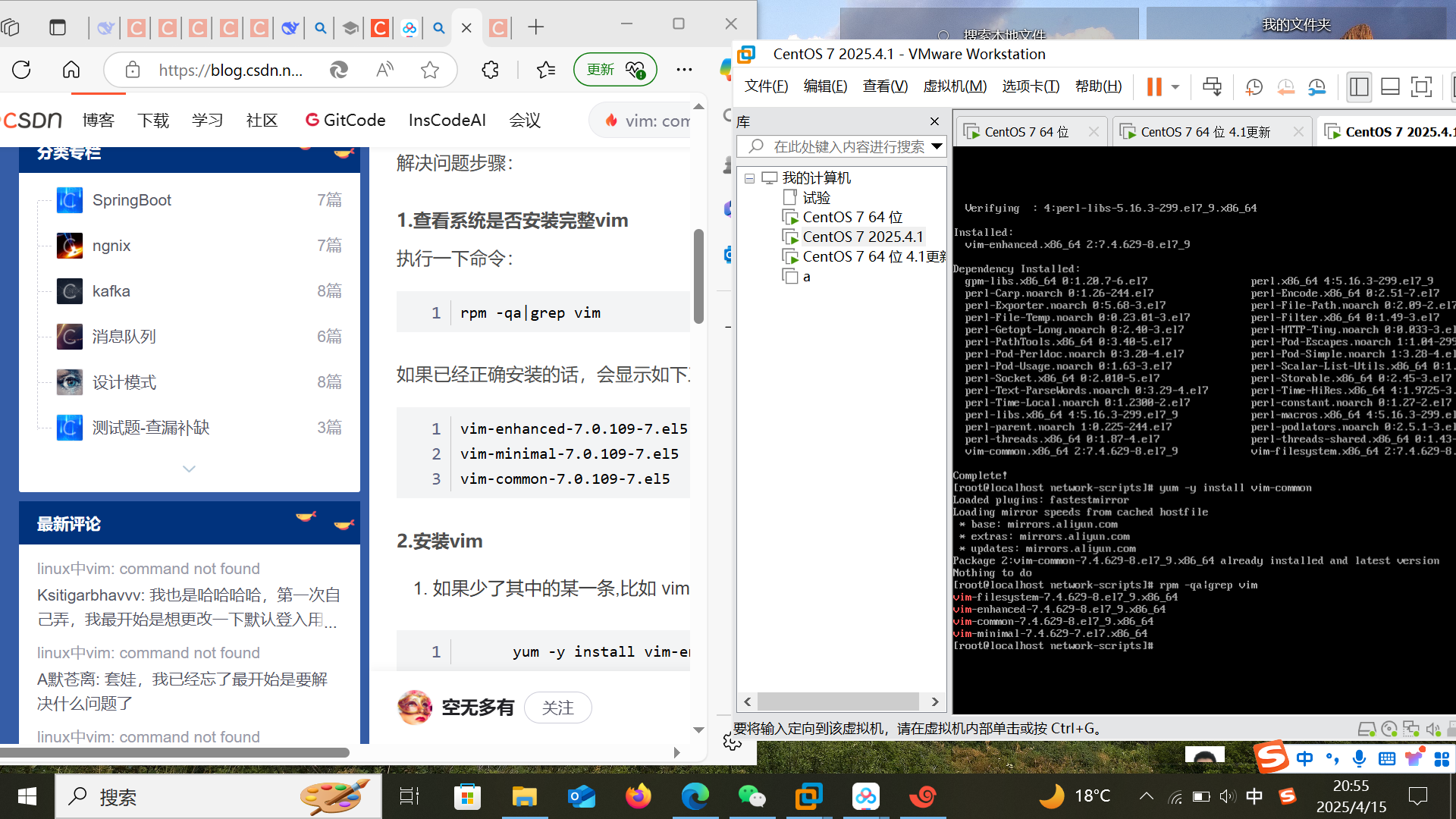Click the browser horizontal scrollbar
1456x819 pixels.
pyautogui.click(x=174, y=752)
